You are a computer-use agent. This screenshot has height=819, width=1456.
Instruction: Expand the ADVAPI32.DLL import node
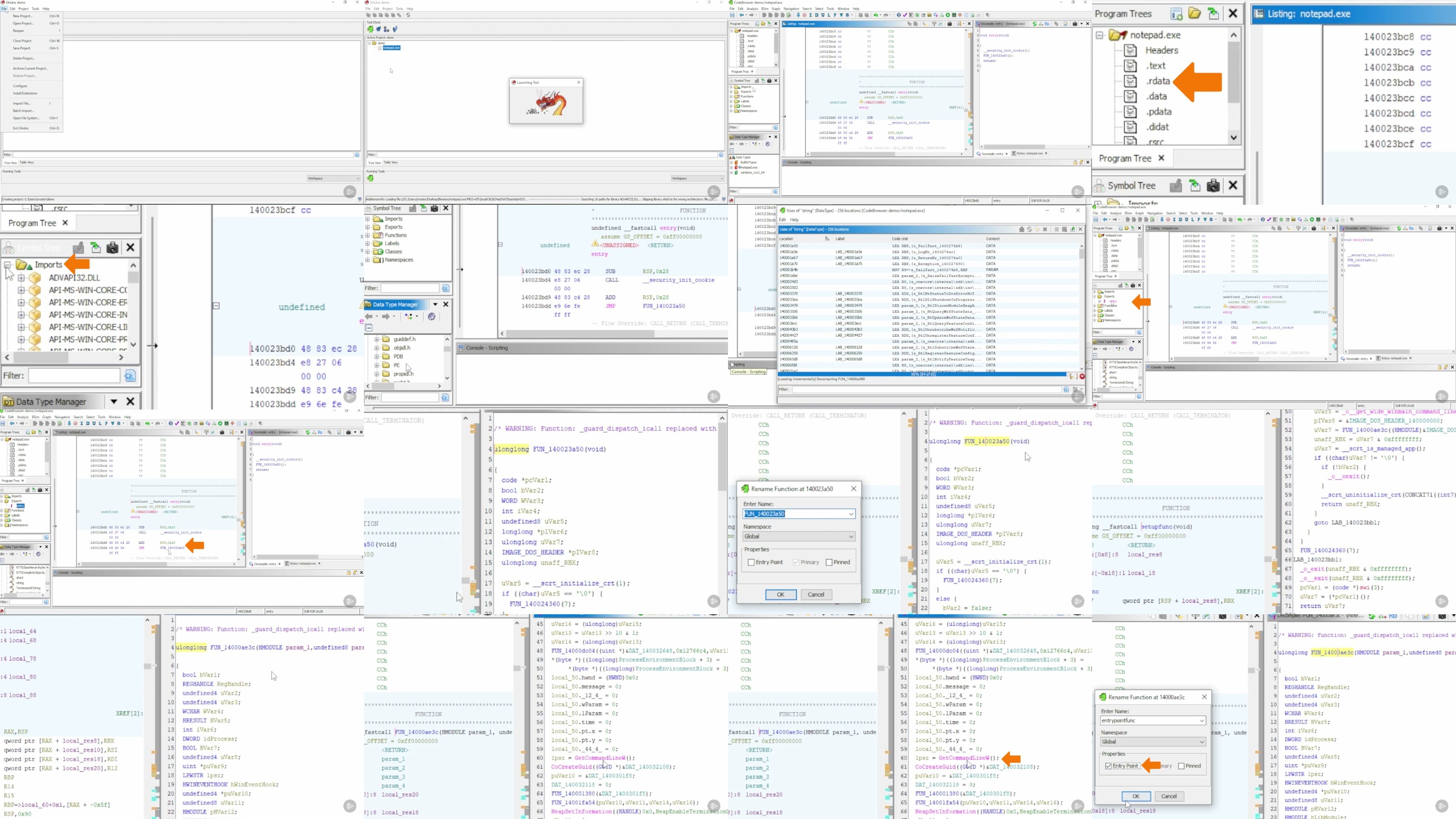tap(21, 278)
